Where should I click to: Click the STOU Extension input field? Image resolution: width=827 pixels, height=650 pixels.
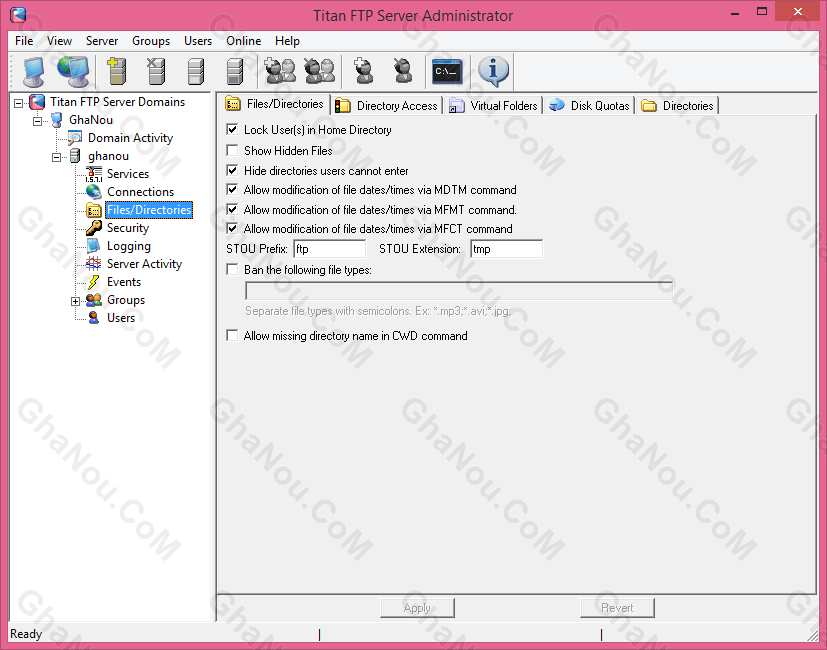(506, 248)
